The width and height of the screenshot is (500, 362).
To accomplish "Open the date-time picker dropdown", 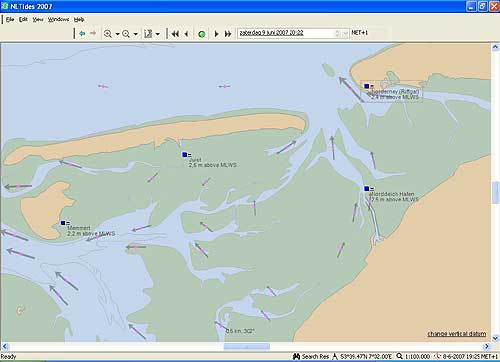I will [x=345, y=33].
